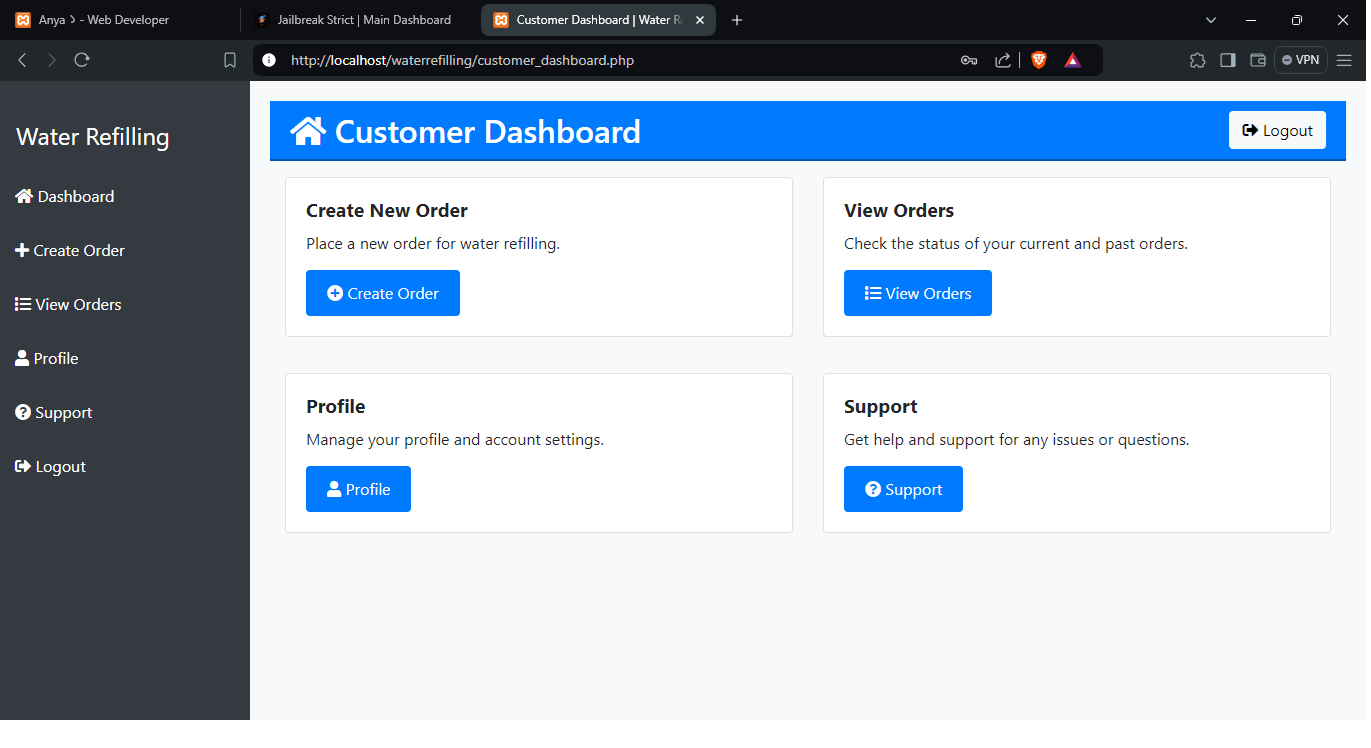The width and height of the screenshot is (1371, 748).
Task: Switch to Anya Web Developer tab
Action: pos(104,20)
